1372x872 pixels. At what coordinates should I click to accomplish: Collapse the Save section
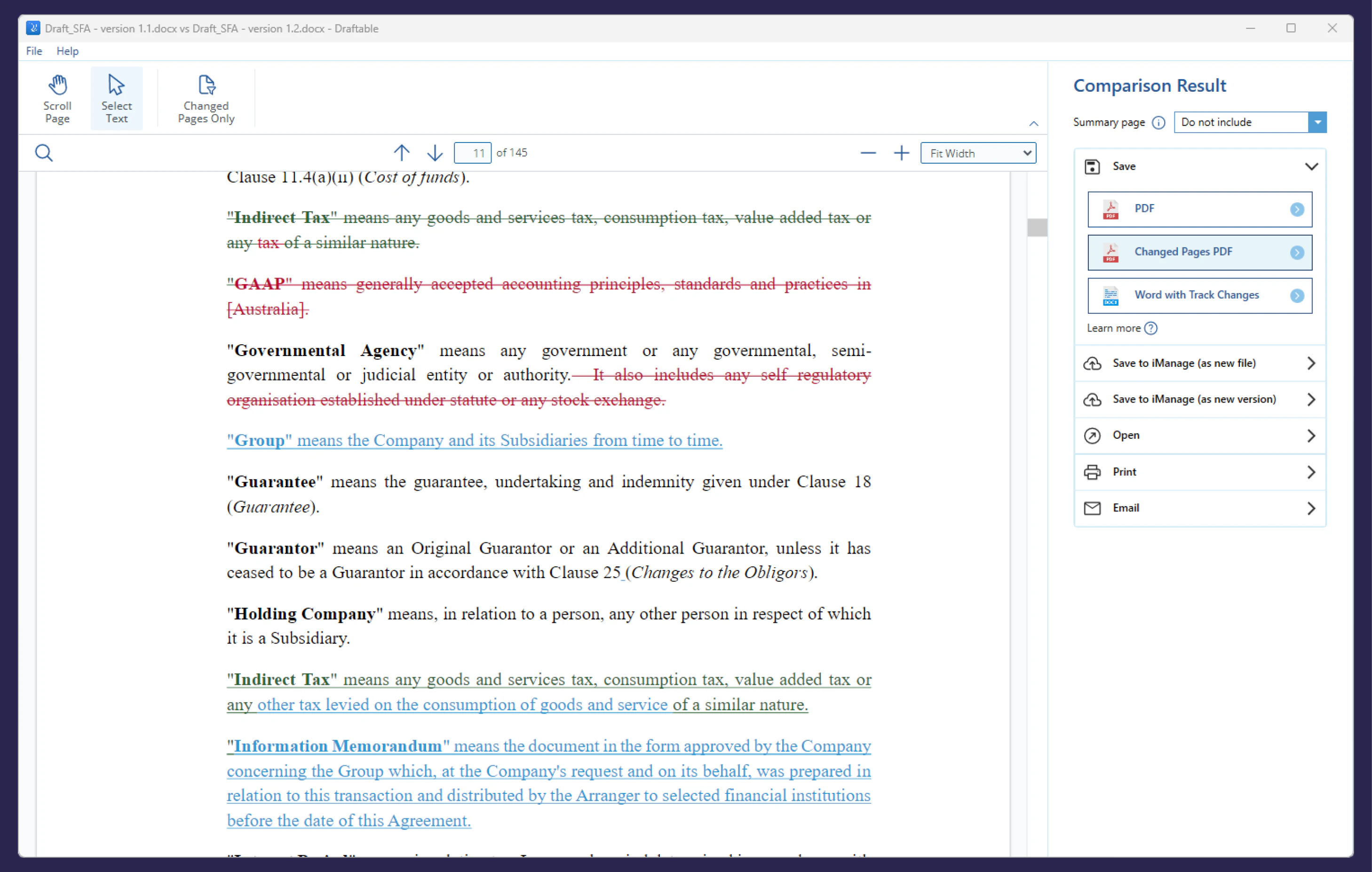[x=1312, y=166]
